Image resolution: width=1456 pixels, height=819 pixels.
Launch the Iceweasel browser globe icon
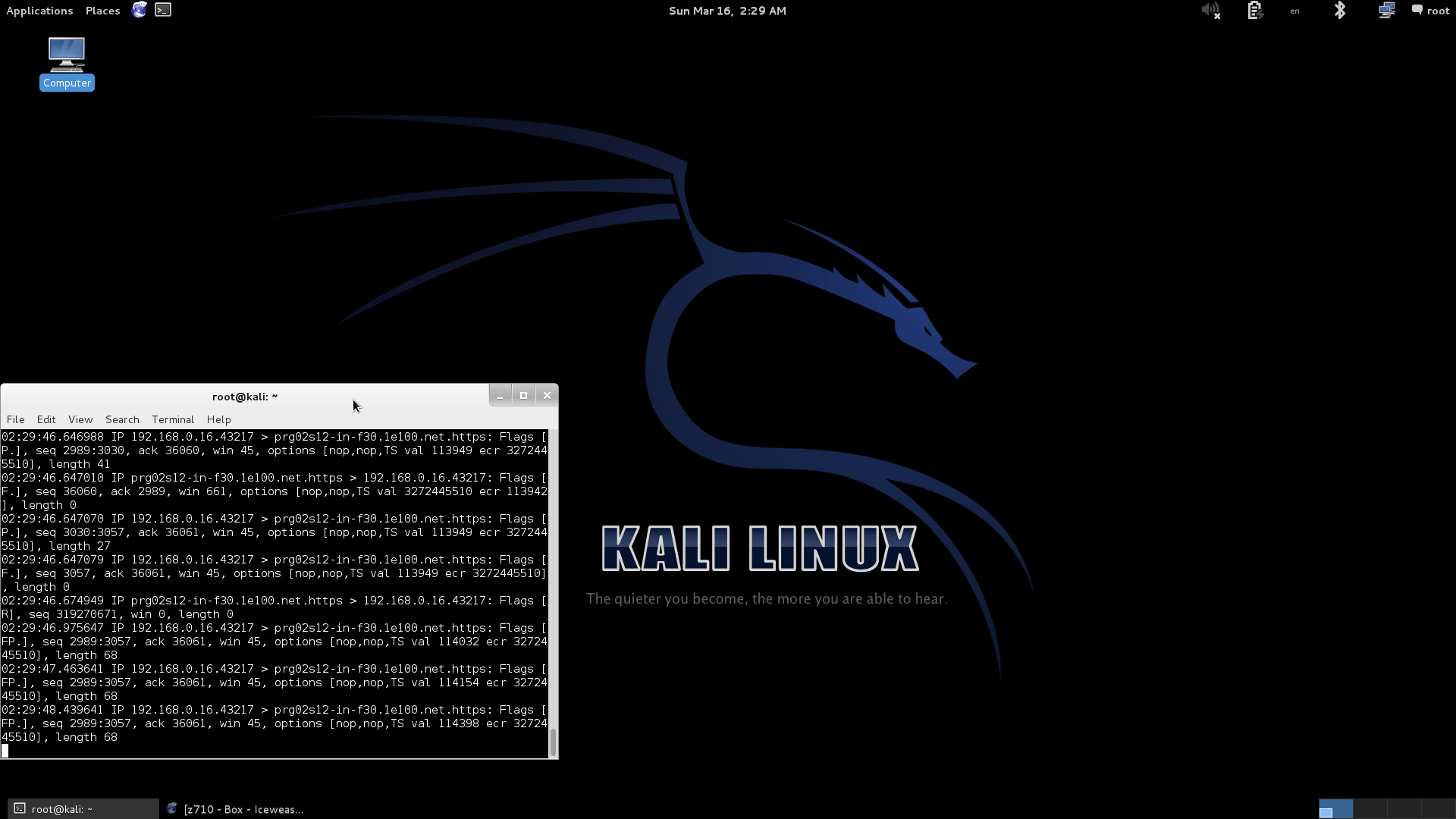click(139, 10)
